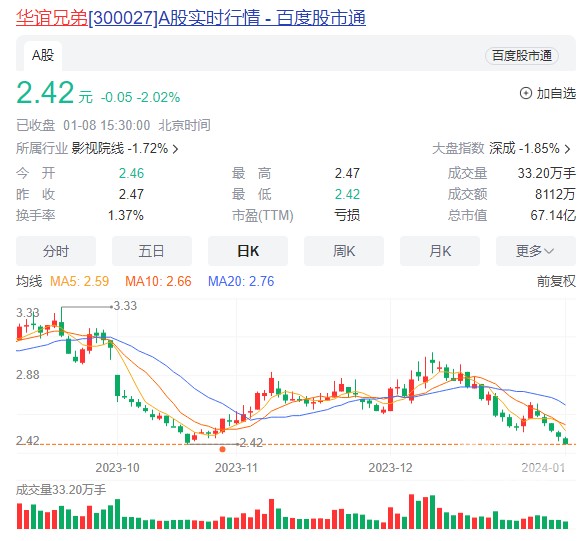Click the 昨收 value 2.47
The image size is (578, 541).
pyautogui.click(x=131, y=194)
